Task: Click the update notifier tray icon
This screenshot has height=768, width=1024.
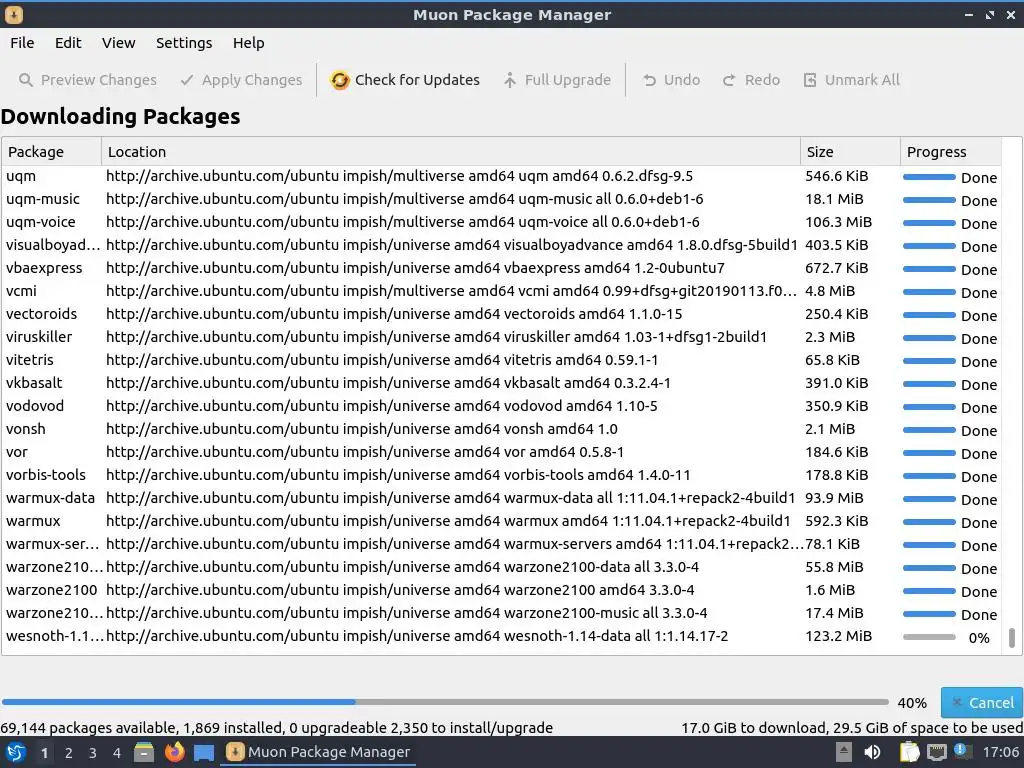Action: (963, 751)
